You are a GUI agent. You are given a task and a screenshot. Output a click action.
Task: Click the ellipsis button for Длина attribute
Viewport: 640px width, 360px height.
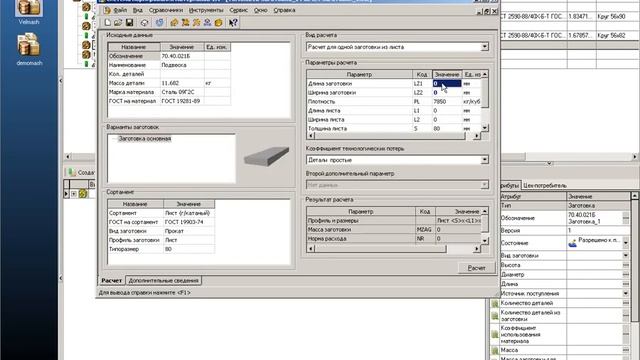coord(626,284)
